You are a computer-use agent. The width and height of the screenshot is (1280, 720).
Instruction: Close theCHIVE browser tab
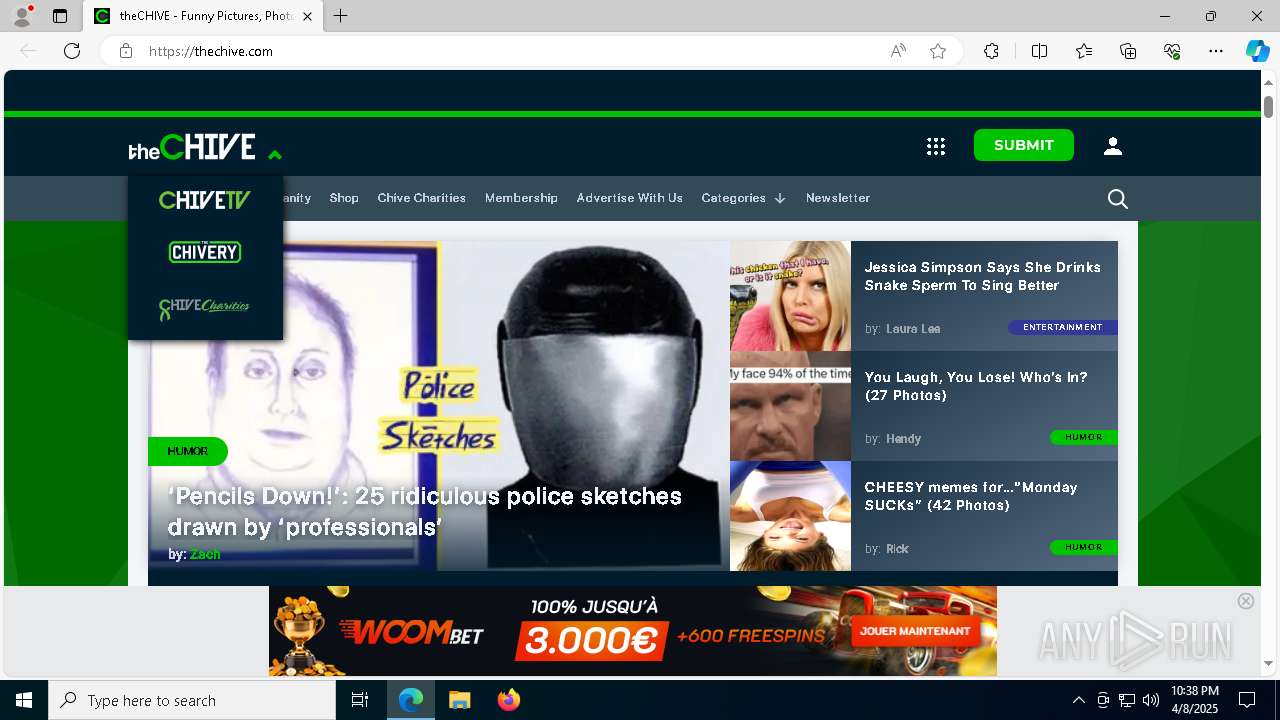point(307,16)
